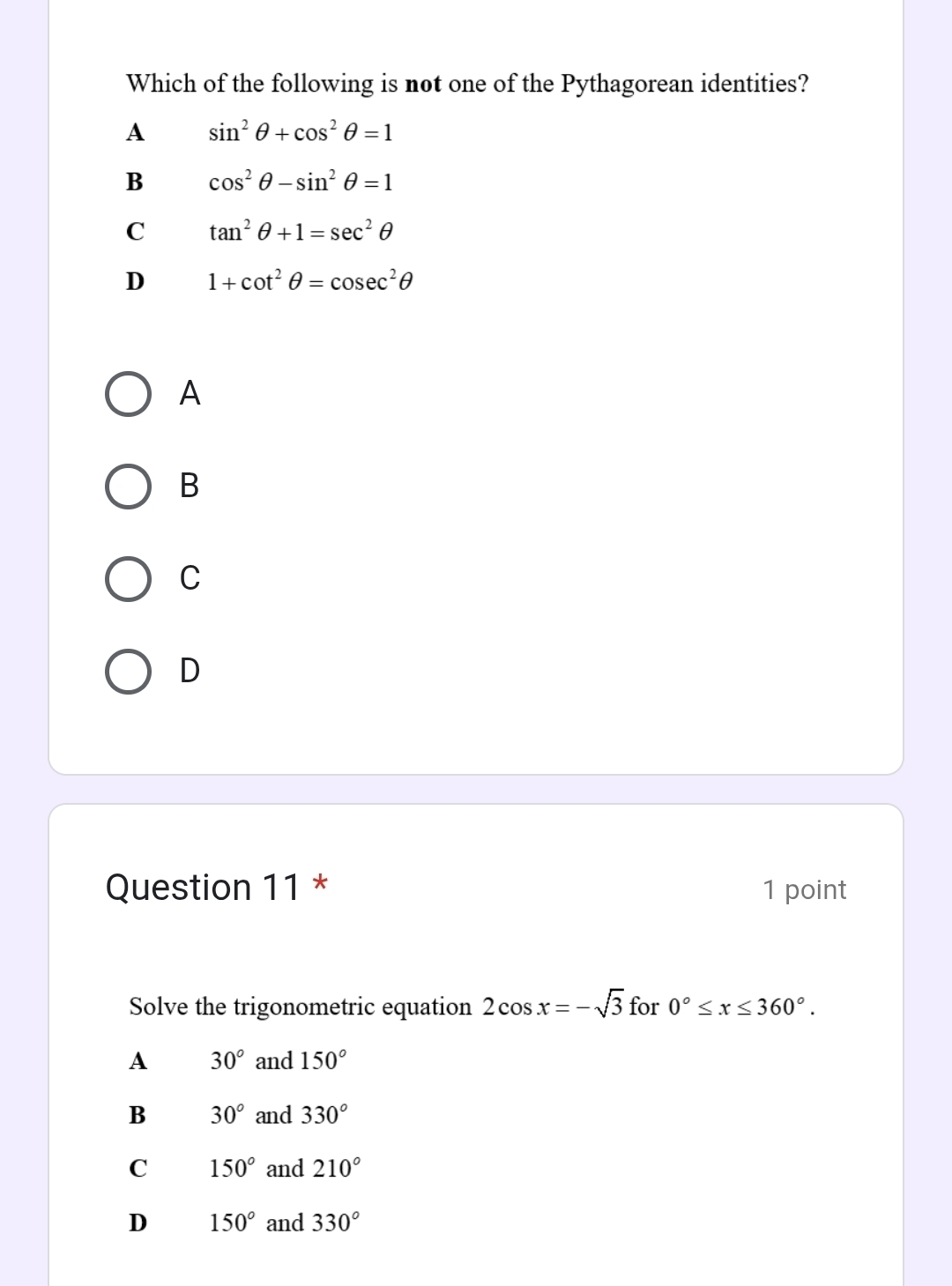Image resolution: width=952 pixels, height=1286 pixels.
Task: Click the Pythagorean identities question text
Action: click(467, 83)
